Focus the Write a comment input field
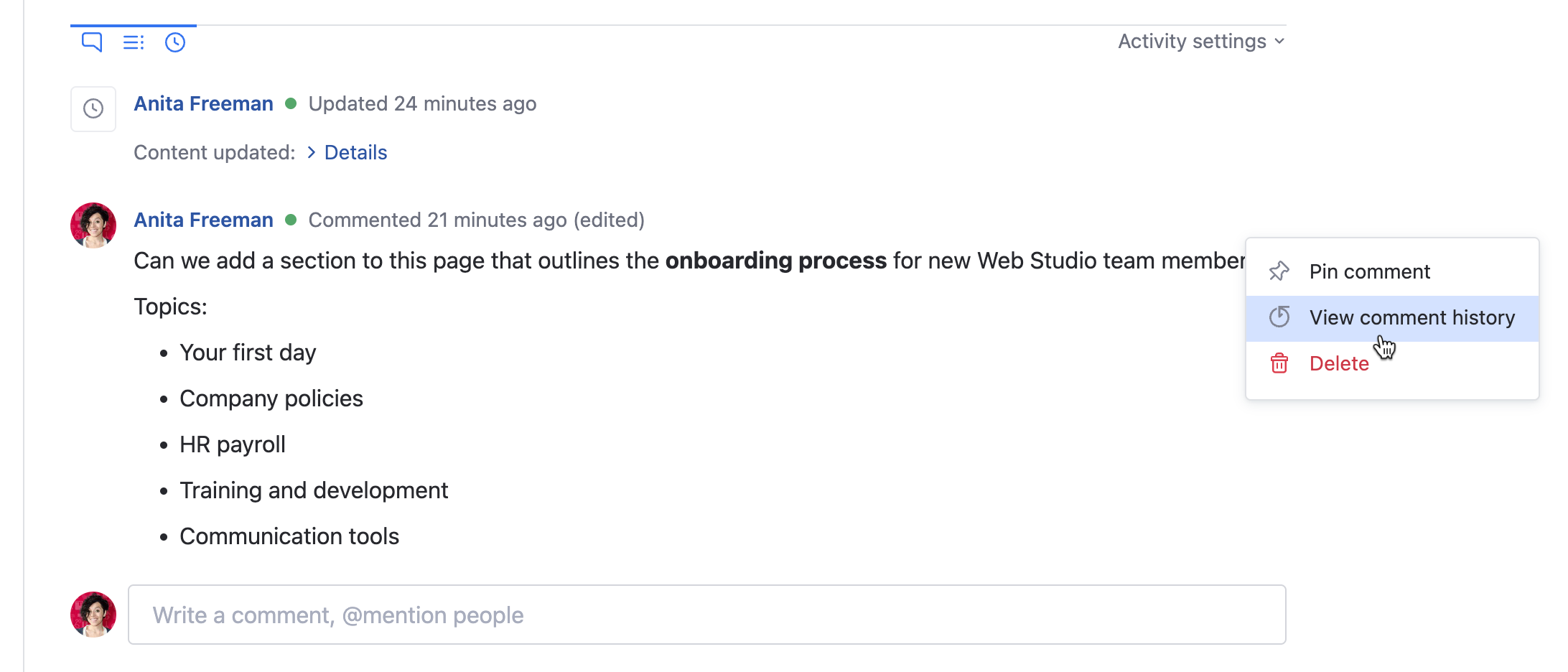 pos(706,615)
